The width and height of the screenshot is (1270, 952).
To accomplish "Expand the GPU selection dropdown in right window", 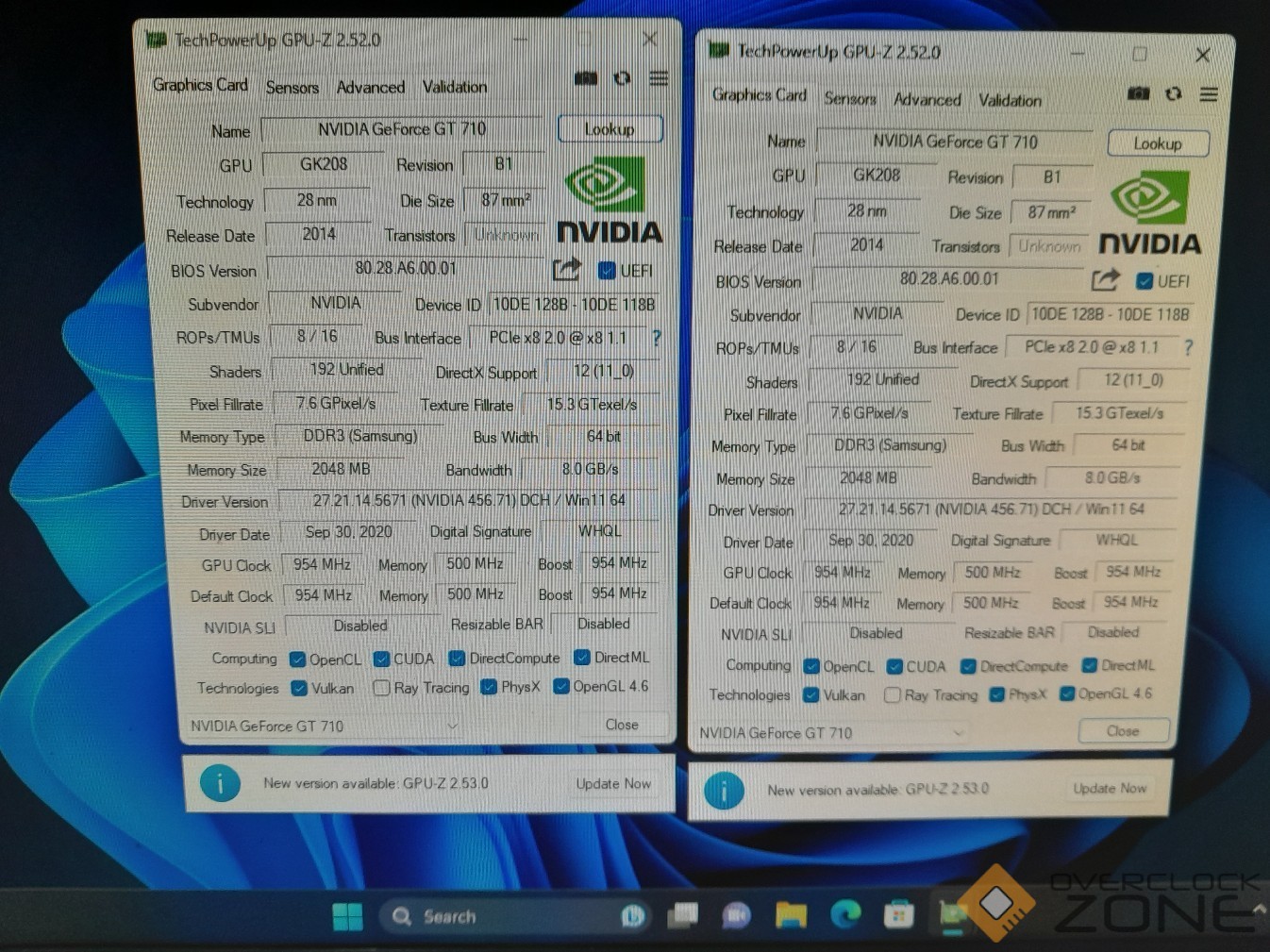I will point(958,732).
